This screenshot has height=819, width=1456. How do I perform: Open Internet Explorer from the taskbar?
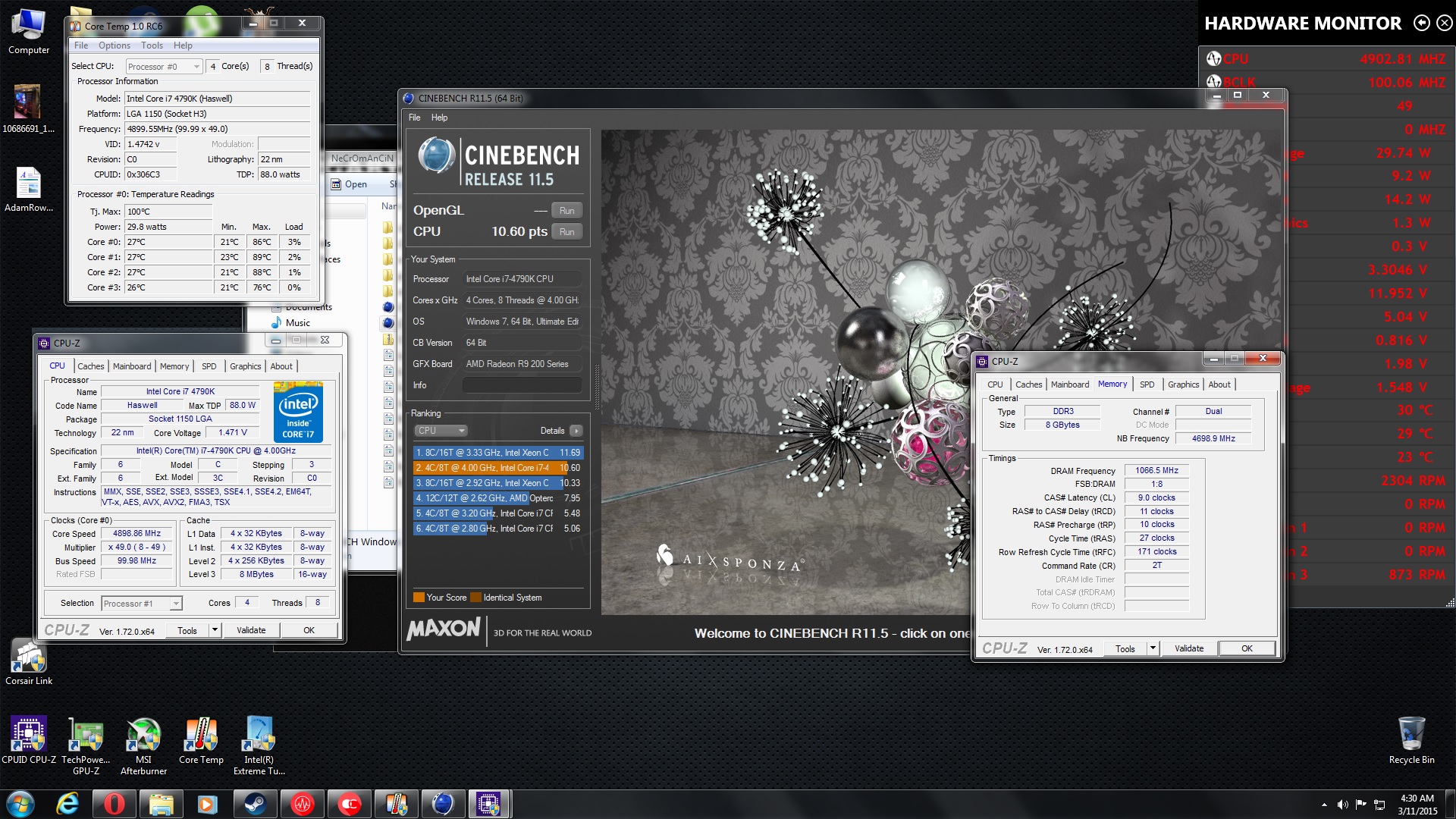[68, 804]
